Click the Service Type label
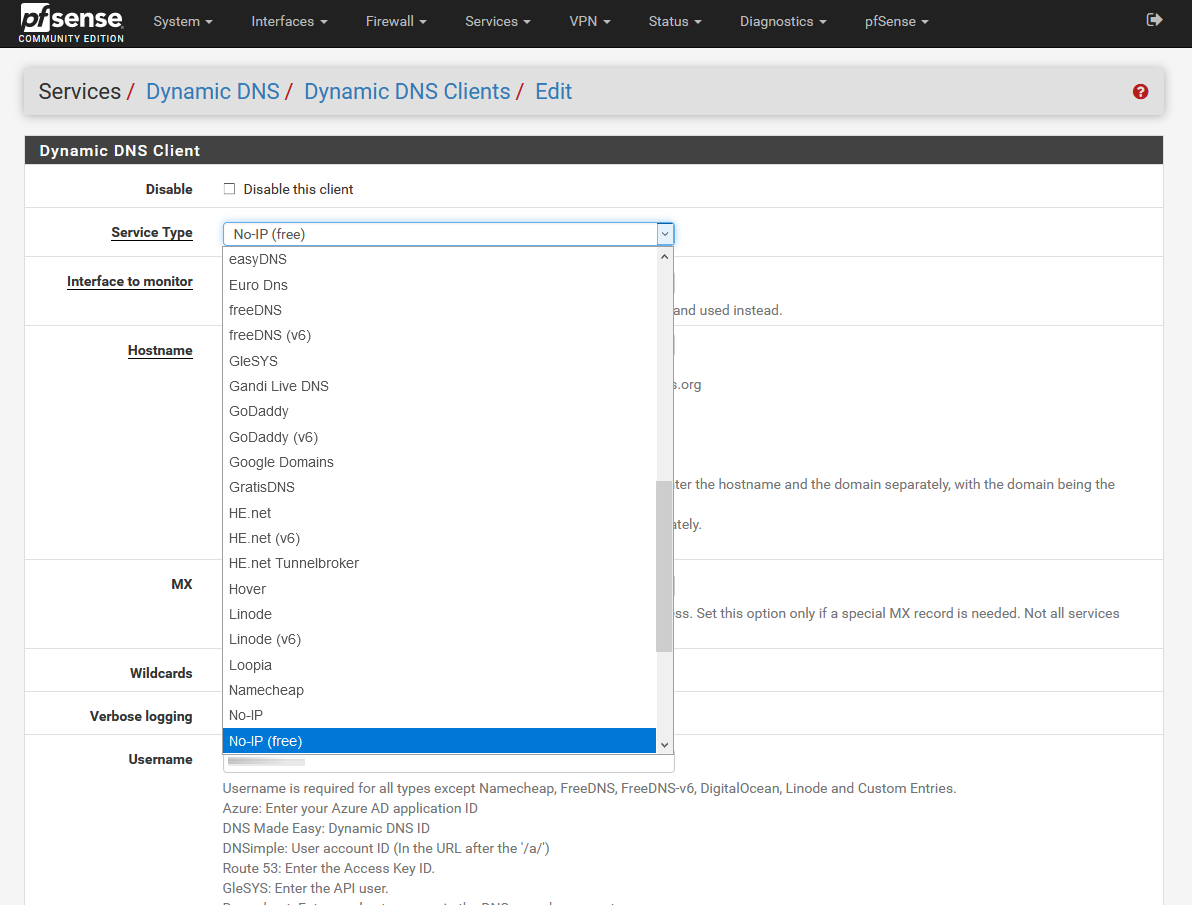The image size is (1192, 905). (x=152, y=233)
